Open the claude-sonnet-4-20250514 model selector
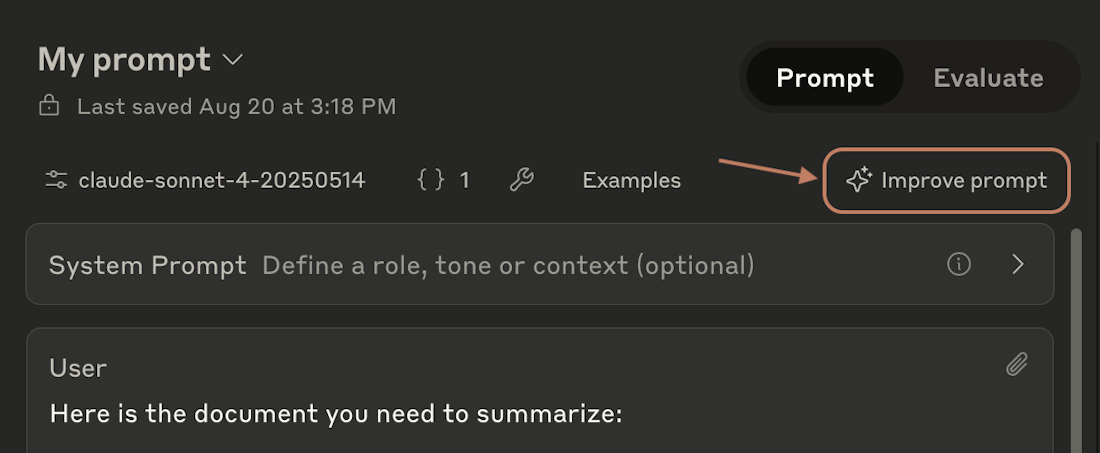The height and width of the screenshot is (453, 1100). [x=221, y=180]
